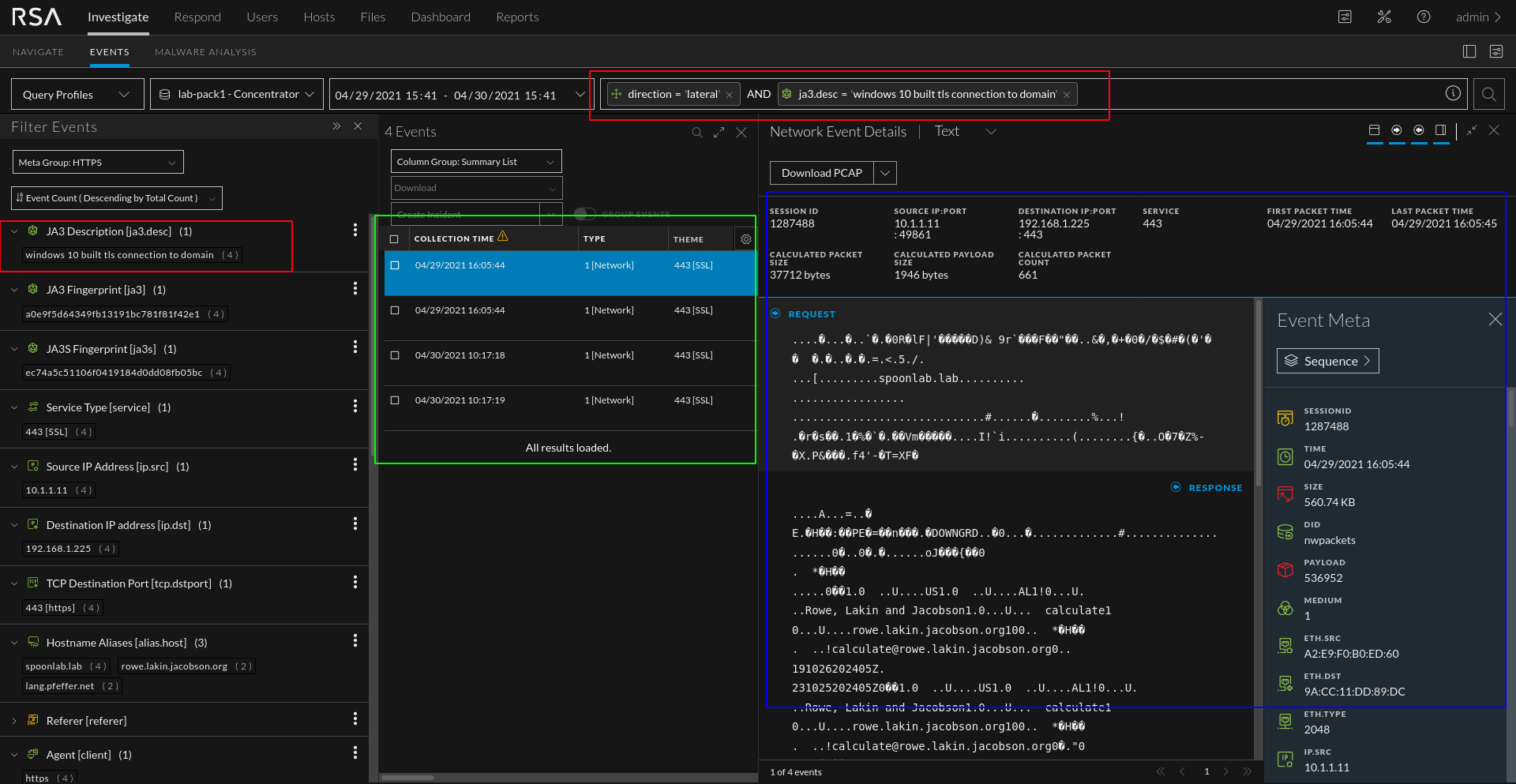
Task: Open kebab menu for Hostname Aliases
Action: (x=355, y=640)
